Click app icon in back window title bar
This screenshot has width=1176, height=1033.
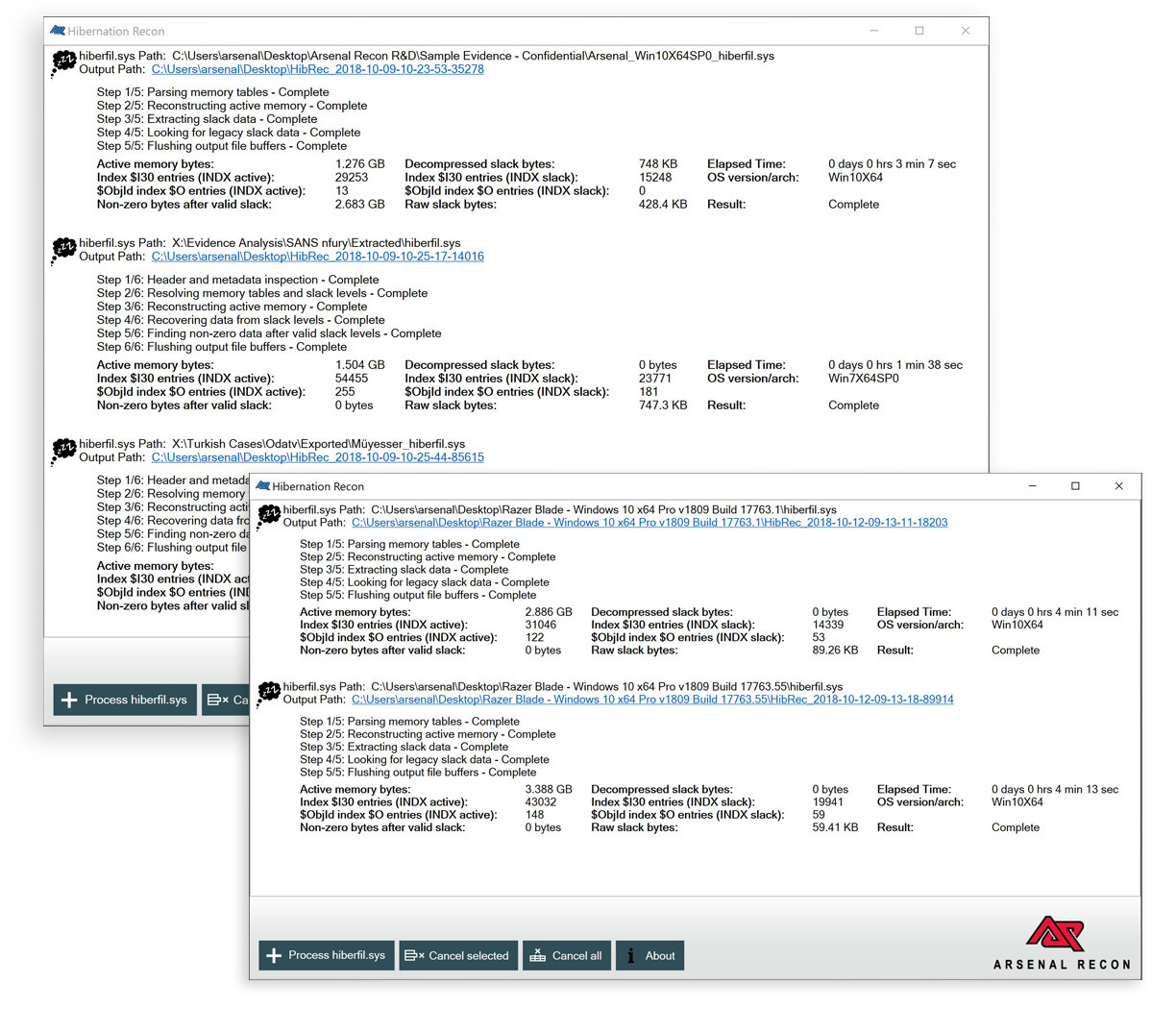(58, 31)
